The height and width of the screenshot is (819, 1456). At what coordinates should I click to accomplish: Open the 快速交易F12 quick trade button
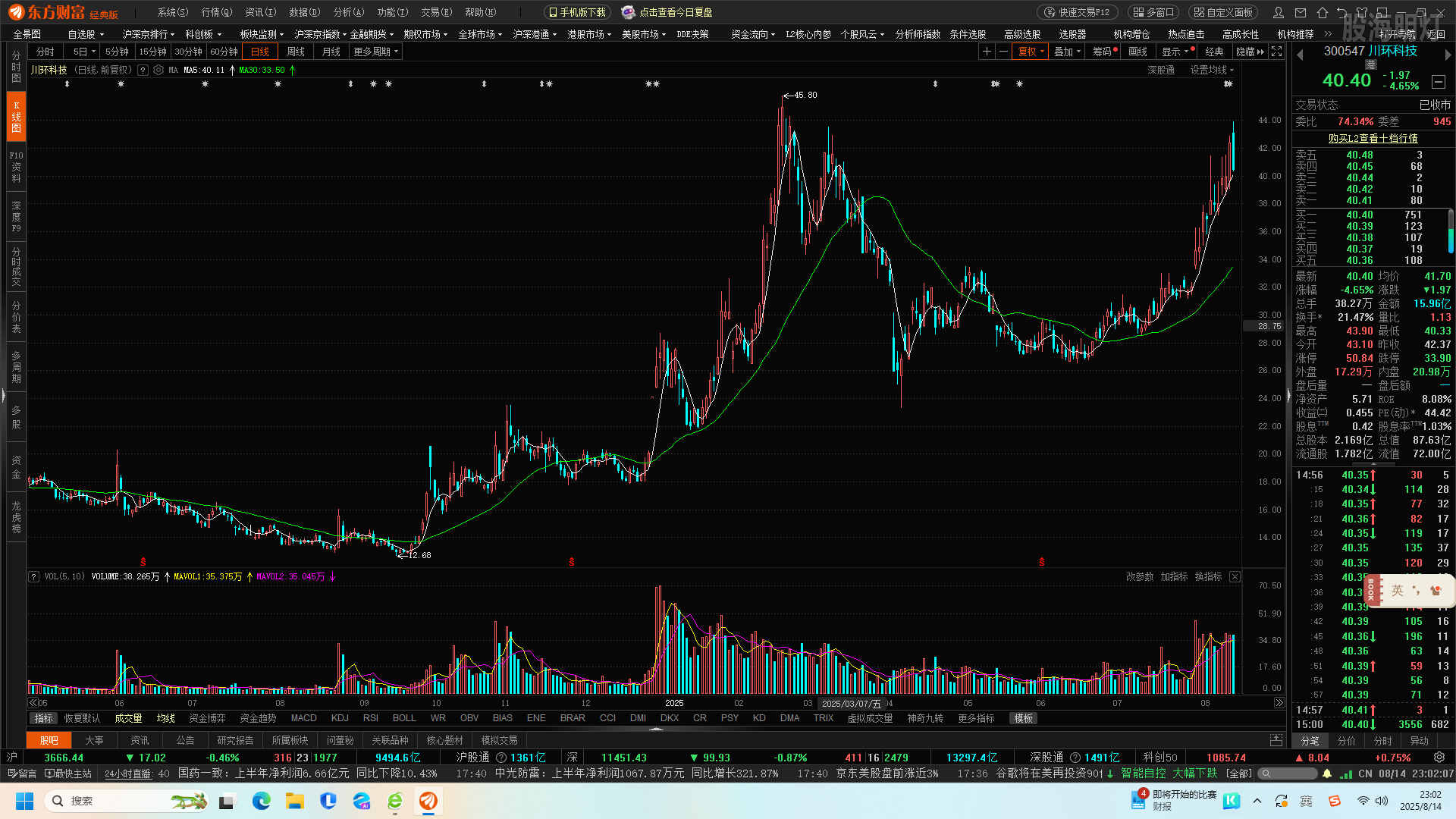1077,12
